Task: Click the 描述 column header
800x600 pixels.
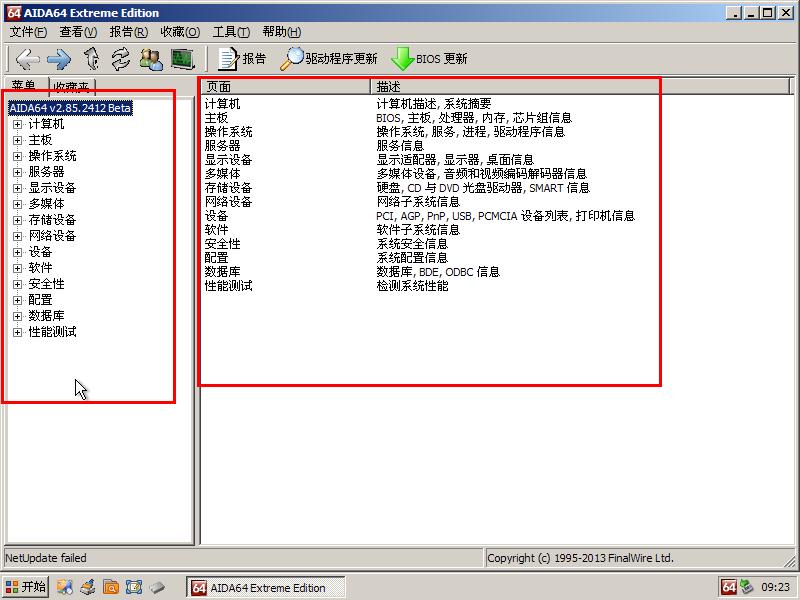Action: pyautogui.click(x=581, y=87)
